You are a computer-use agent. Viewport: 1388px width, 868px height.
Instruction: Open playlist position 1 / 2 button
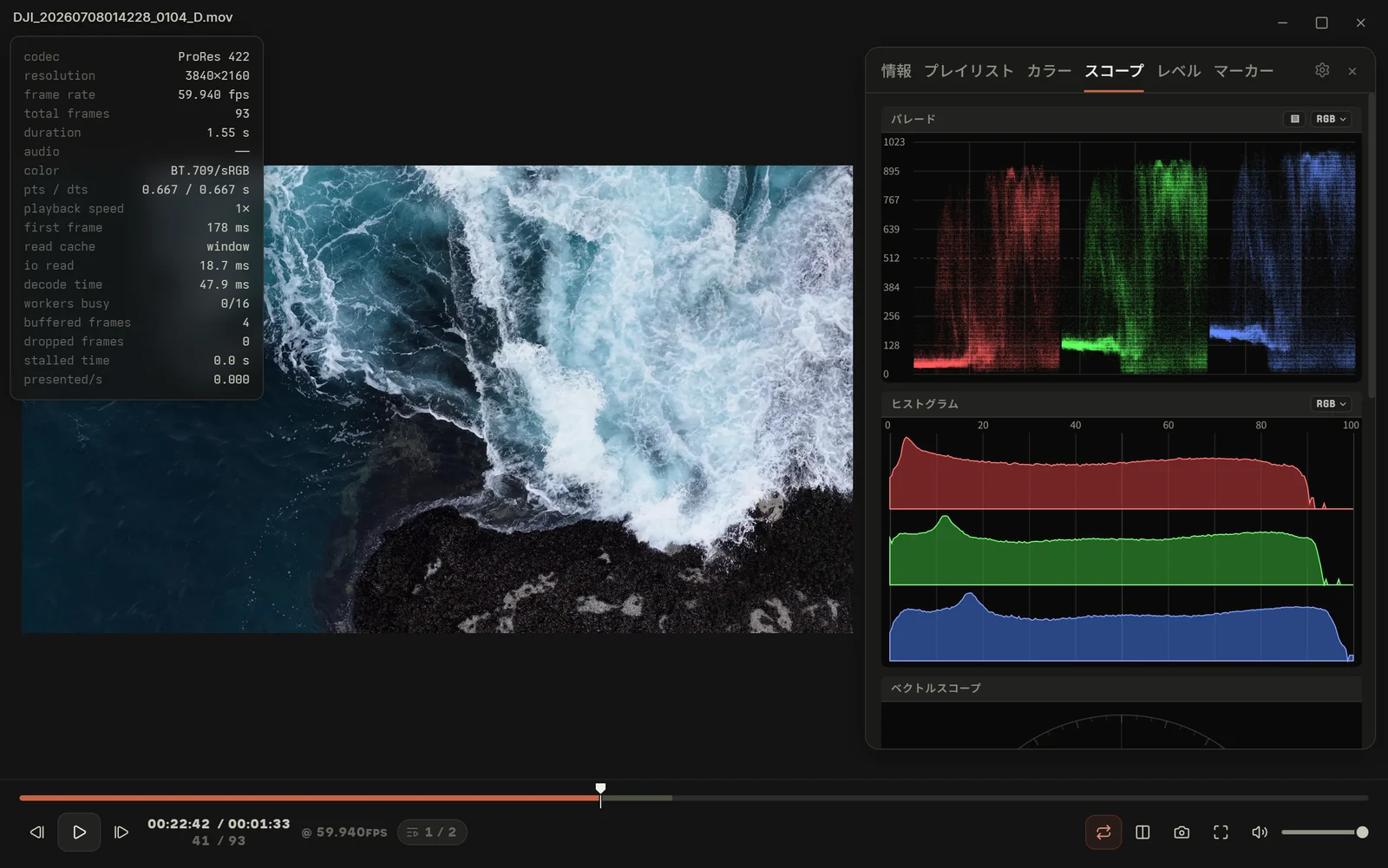432,832
